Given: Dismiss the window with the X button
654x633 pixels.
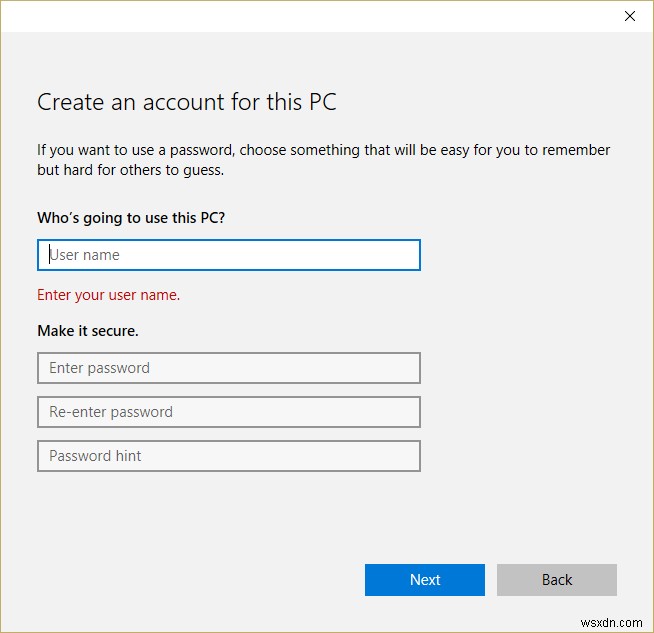Looking at the screenshot, I should pyautogui.click(x=629, y=16).
